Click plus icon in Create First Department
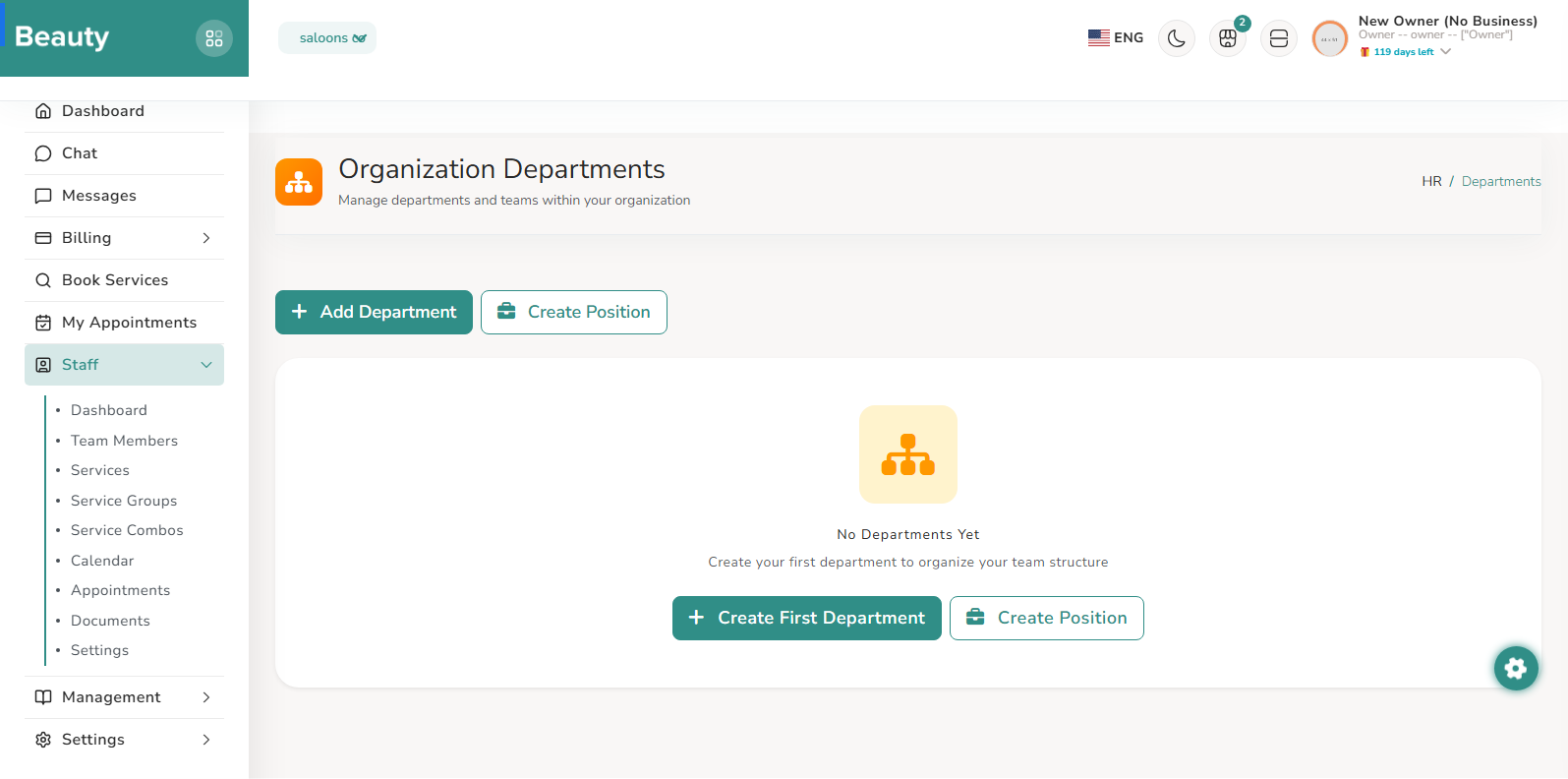Viewport: 1568px width, 779px height. (696, 617)
